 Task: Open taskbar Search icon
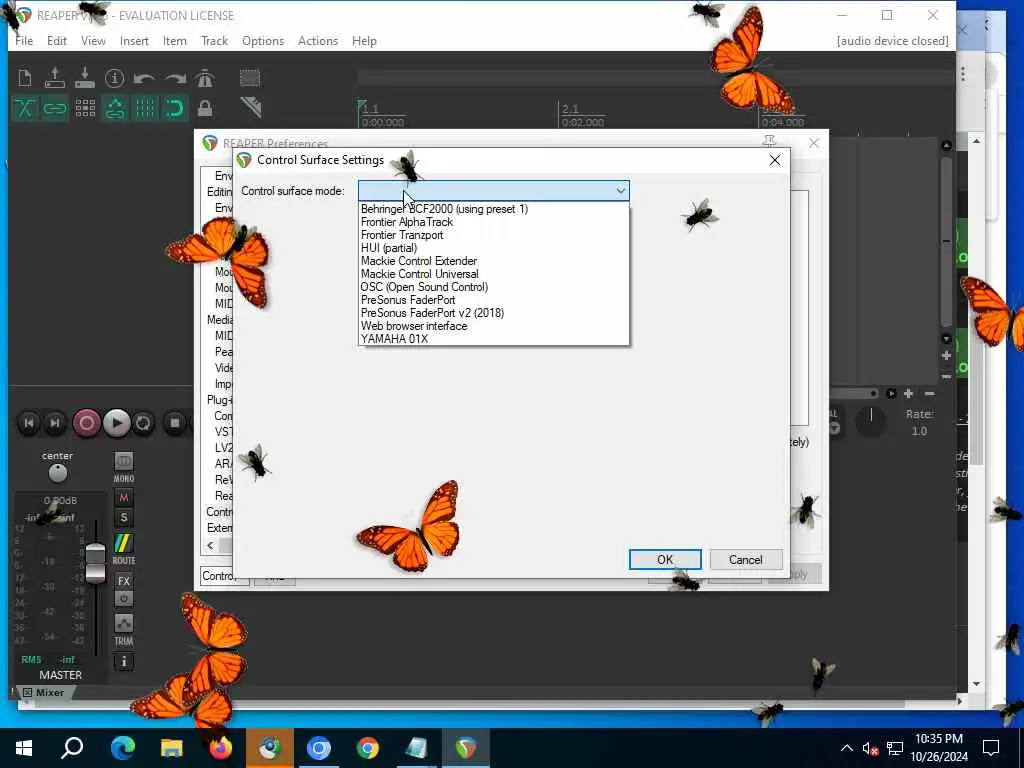(72, 748)
